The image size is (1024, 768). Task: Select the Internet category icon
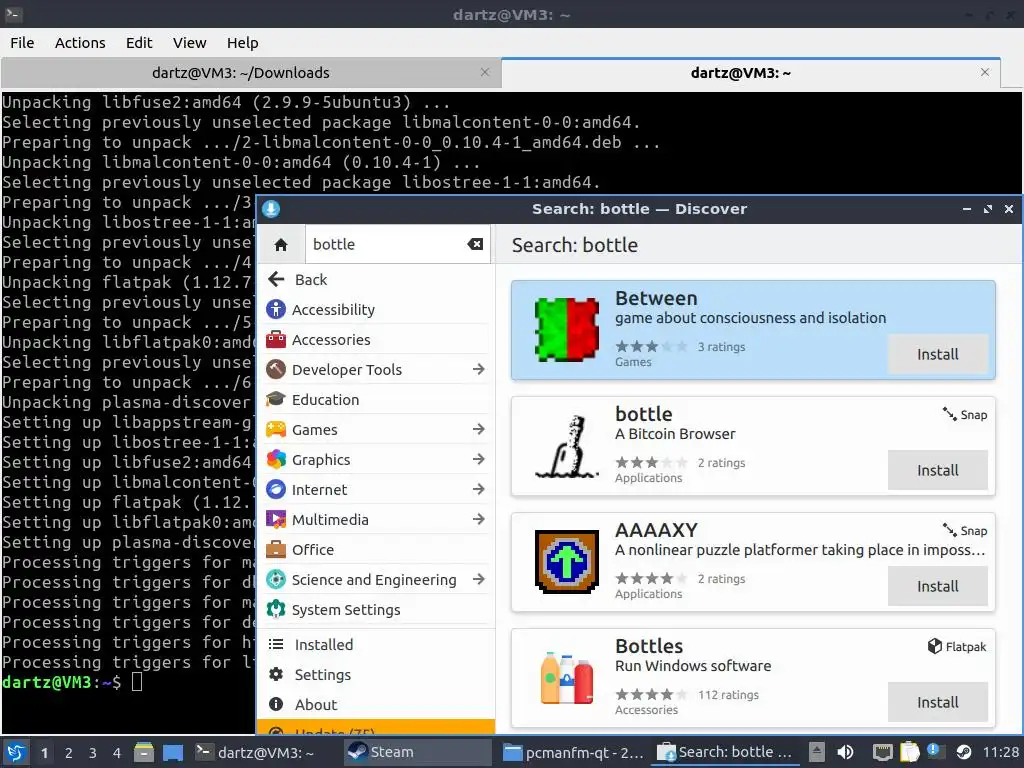pyautogui.click(x=276, y=490)
